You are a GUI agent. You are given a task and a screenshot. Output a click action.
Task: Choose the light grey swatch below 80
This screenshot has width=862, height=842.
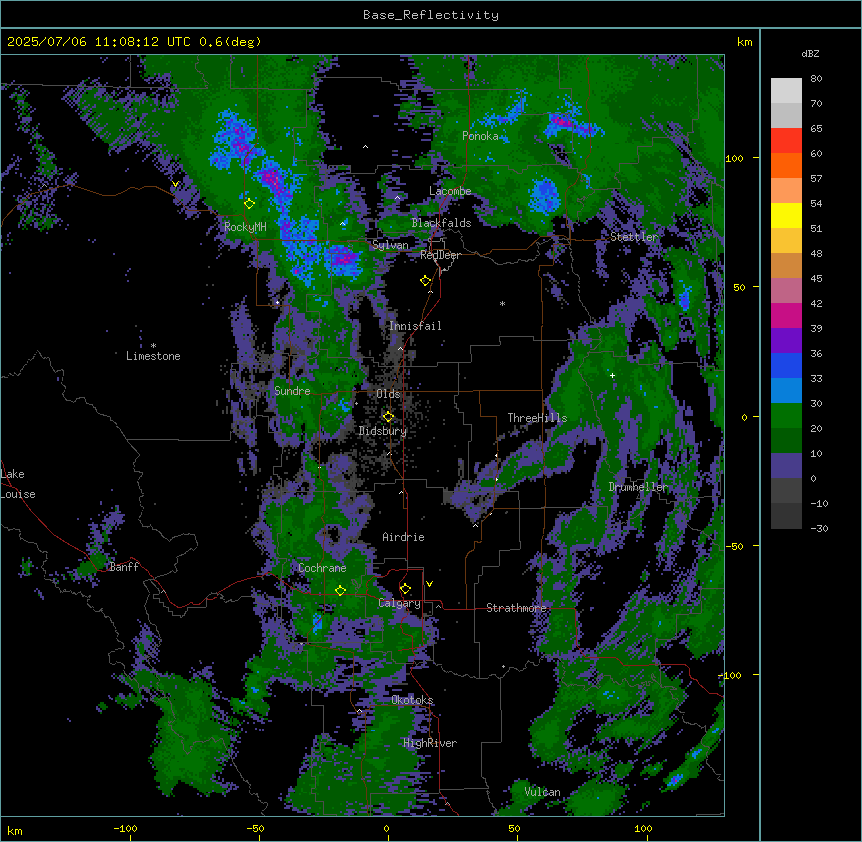tap(786, 91)
